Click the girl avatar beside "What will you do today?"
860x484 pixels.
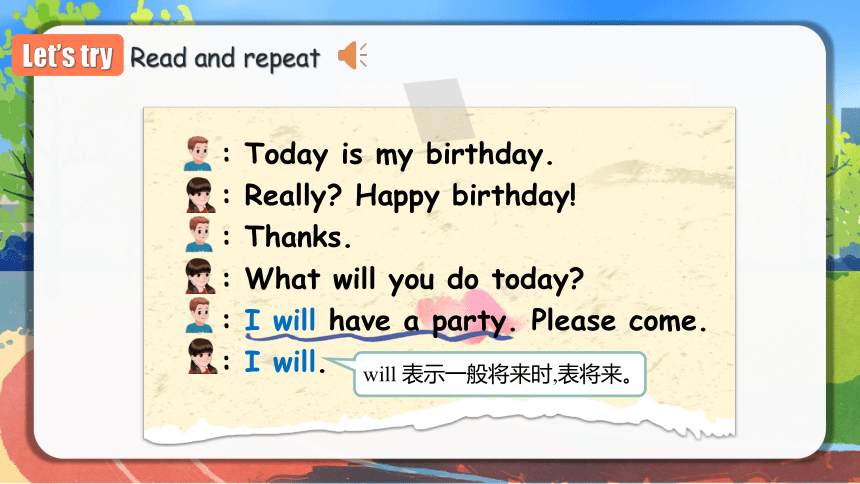[x=199, y=276]
